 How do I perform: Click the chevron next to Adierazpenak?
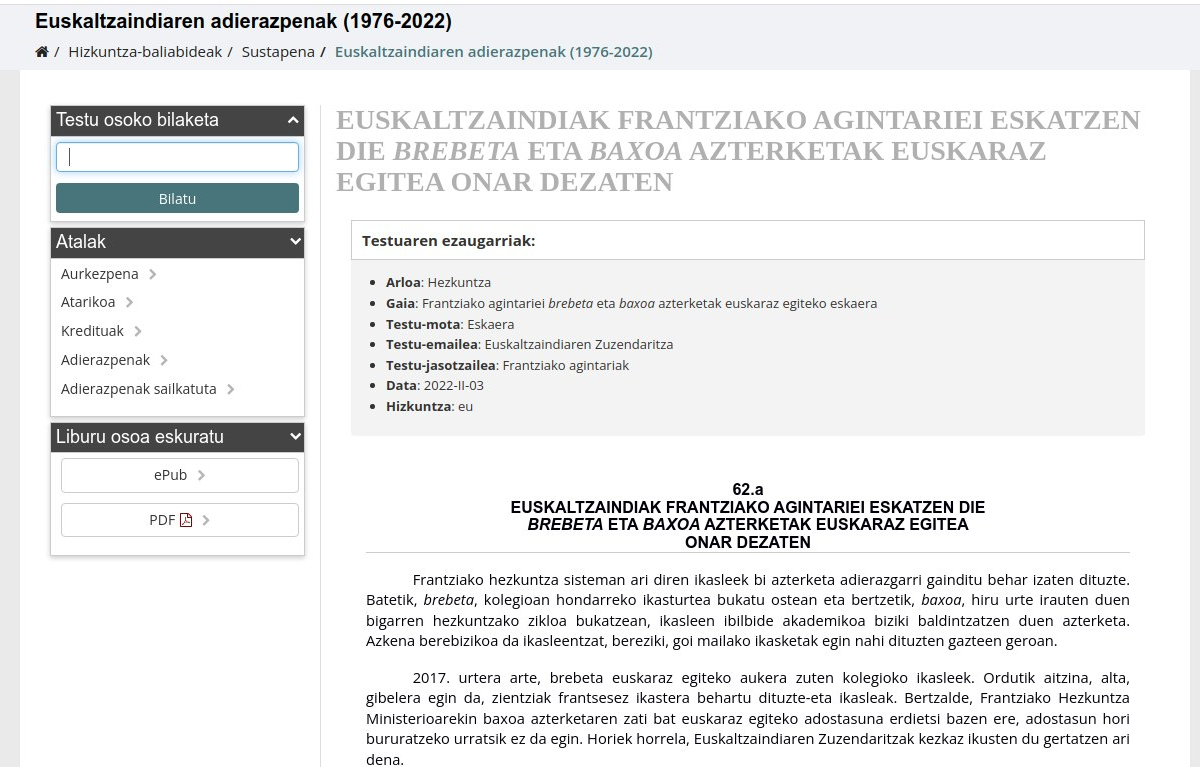164,361
